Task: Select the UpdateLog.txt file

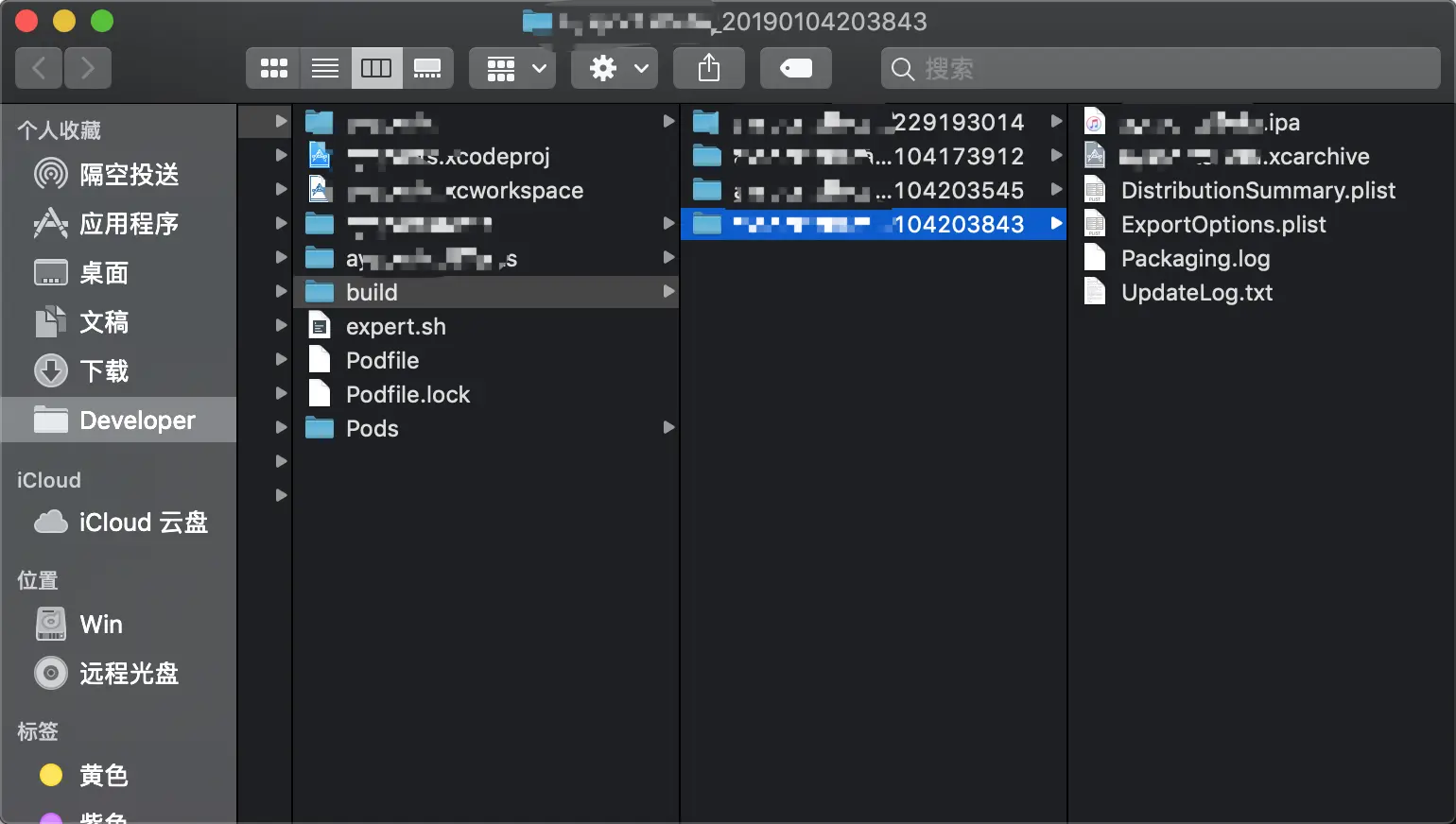Action: [x=1261, y=292]
